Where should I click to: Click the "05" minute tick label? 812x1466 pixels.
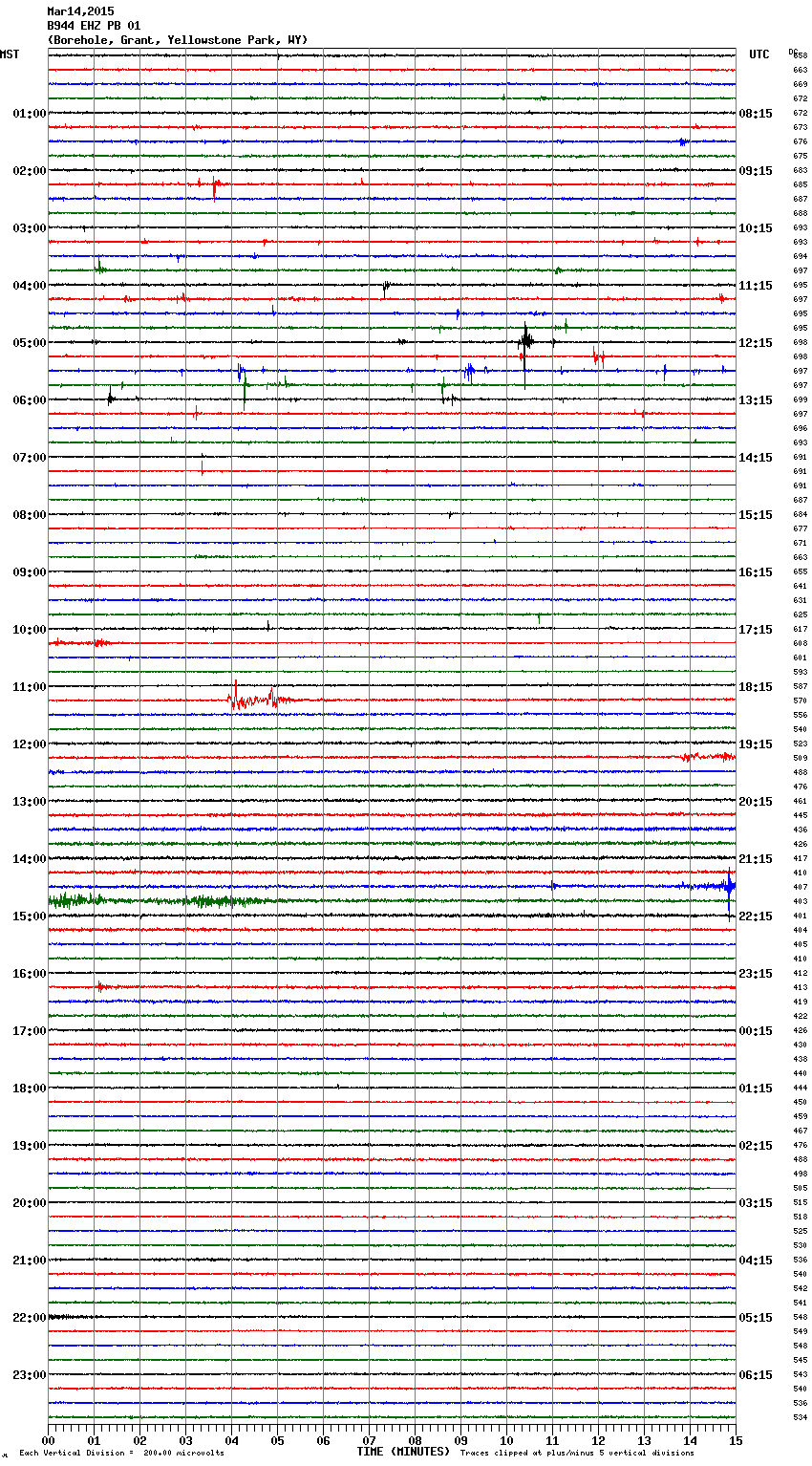pos(277,1440)
